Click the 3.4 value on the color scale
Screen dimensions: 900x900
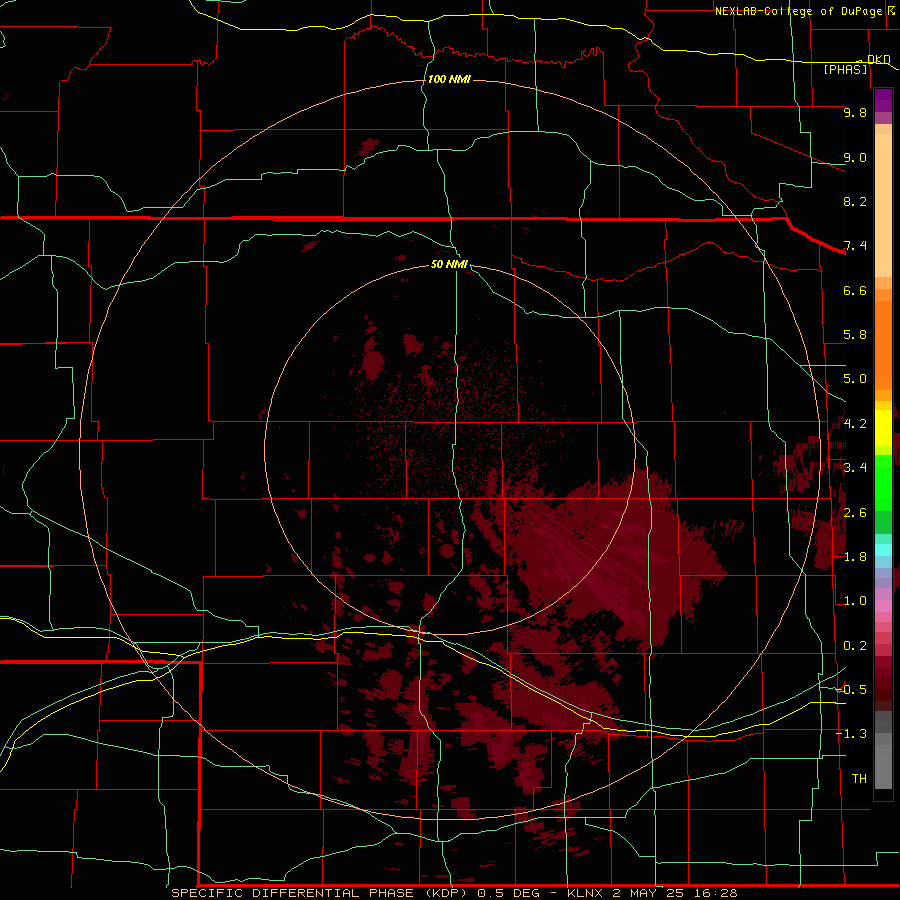[855, 468]
